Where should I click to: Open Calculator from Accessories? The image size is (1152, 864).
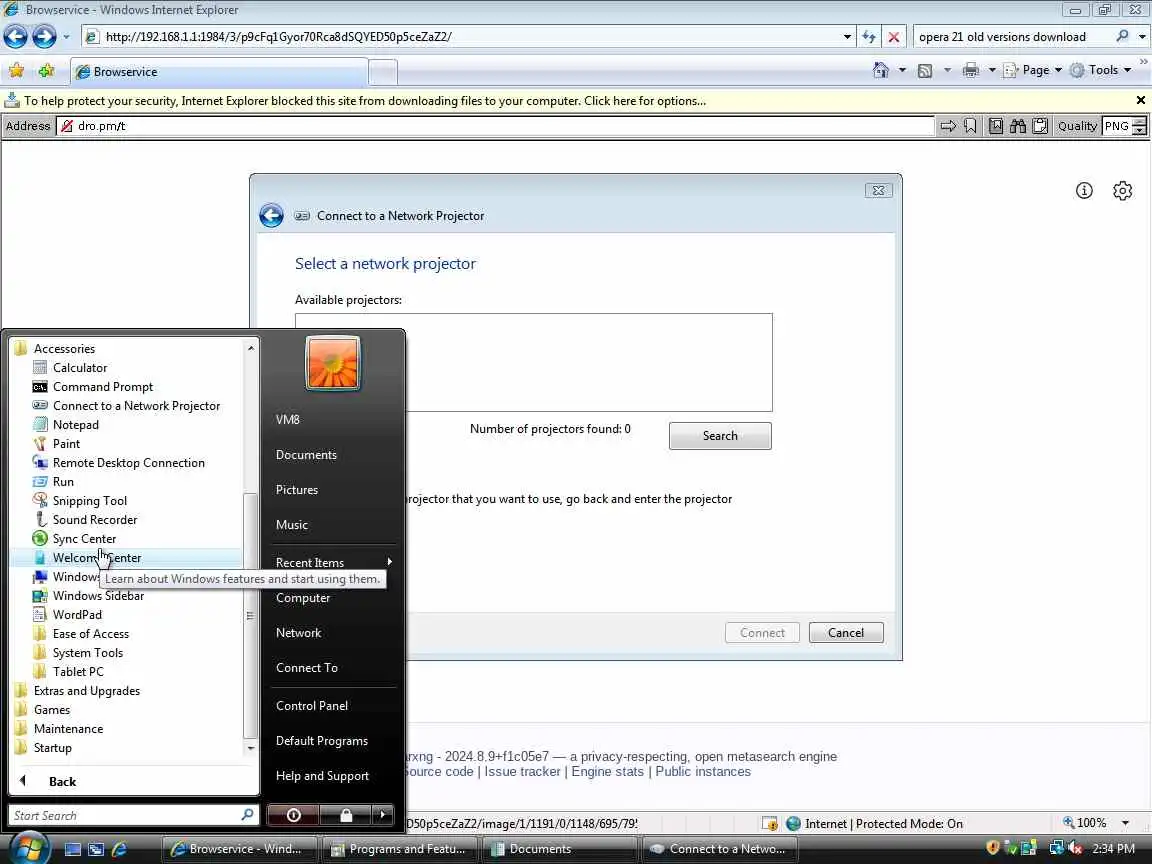click(79, 367)
